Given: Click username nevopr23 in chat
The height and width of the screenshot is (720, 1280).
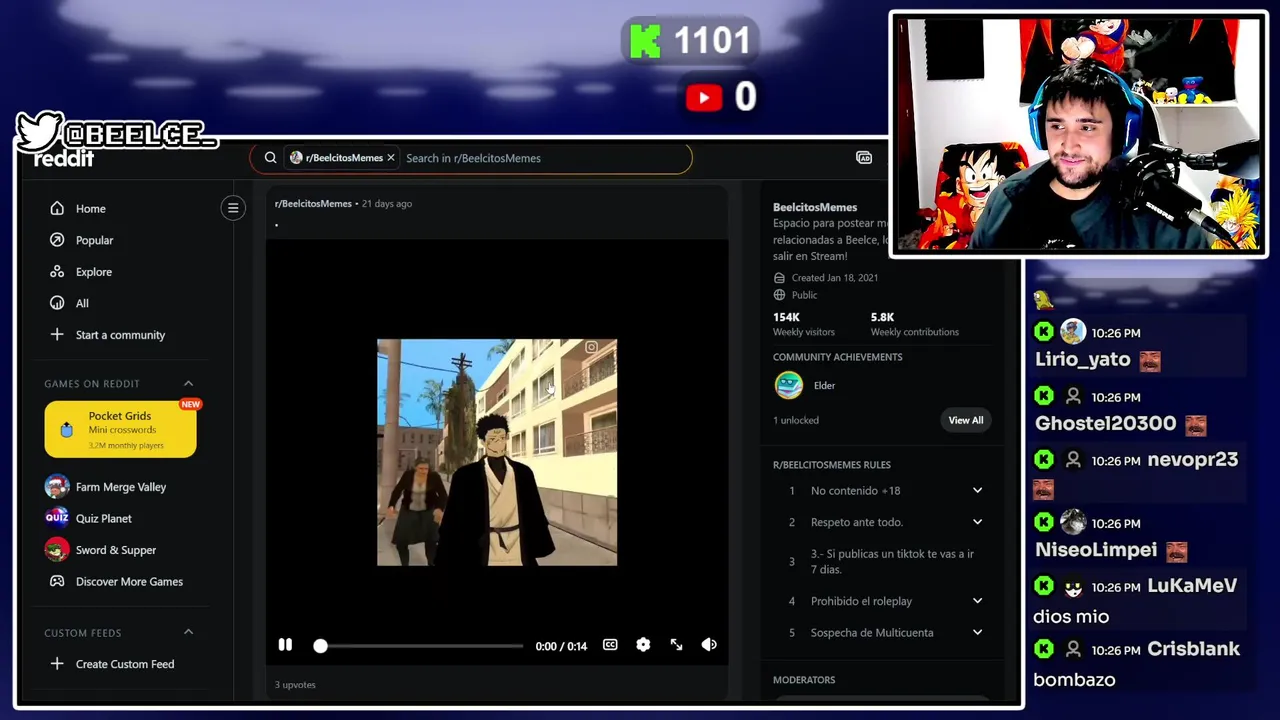Looking at the screenshot, I should [x=1192, y=460].
